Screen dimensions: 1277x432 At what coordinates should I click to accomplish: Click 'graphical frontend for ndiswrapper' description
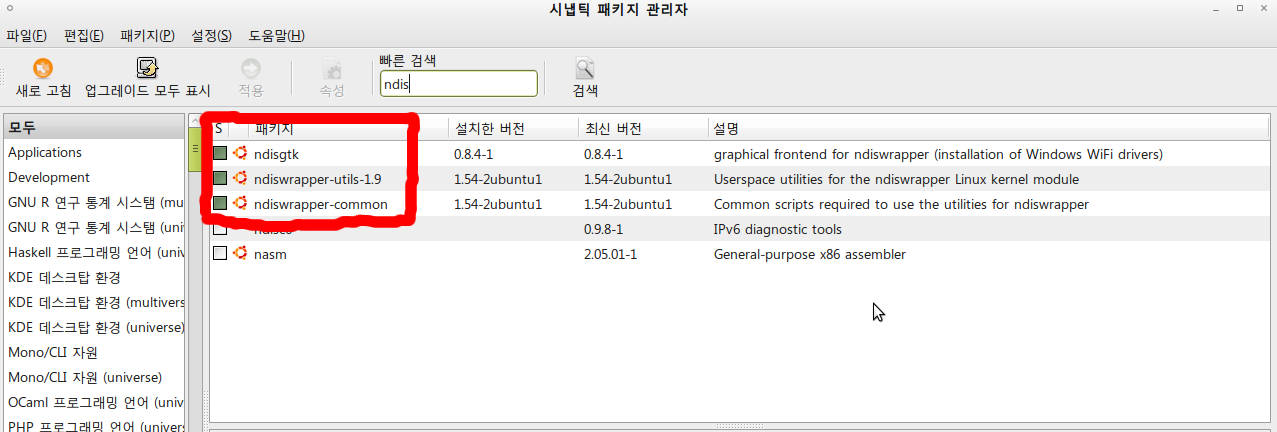coord(938,154)
